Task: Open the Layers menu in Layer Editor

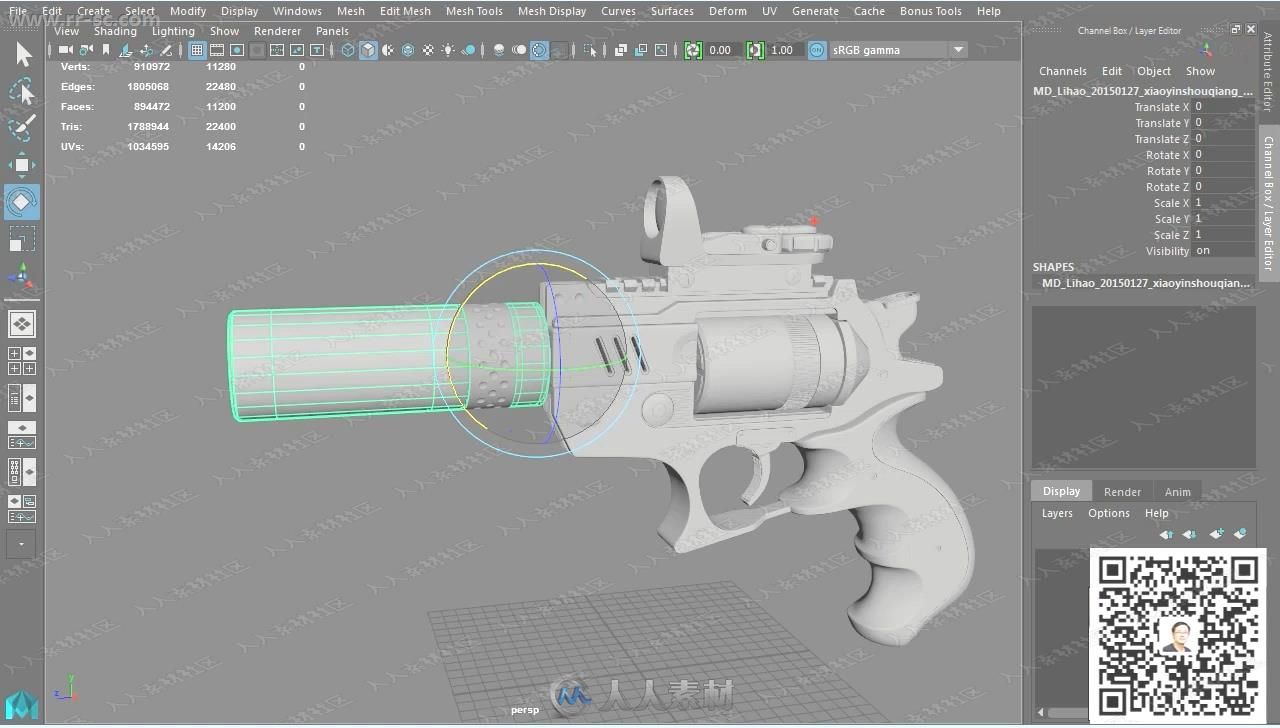Action: tap(1057, 513)
